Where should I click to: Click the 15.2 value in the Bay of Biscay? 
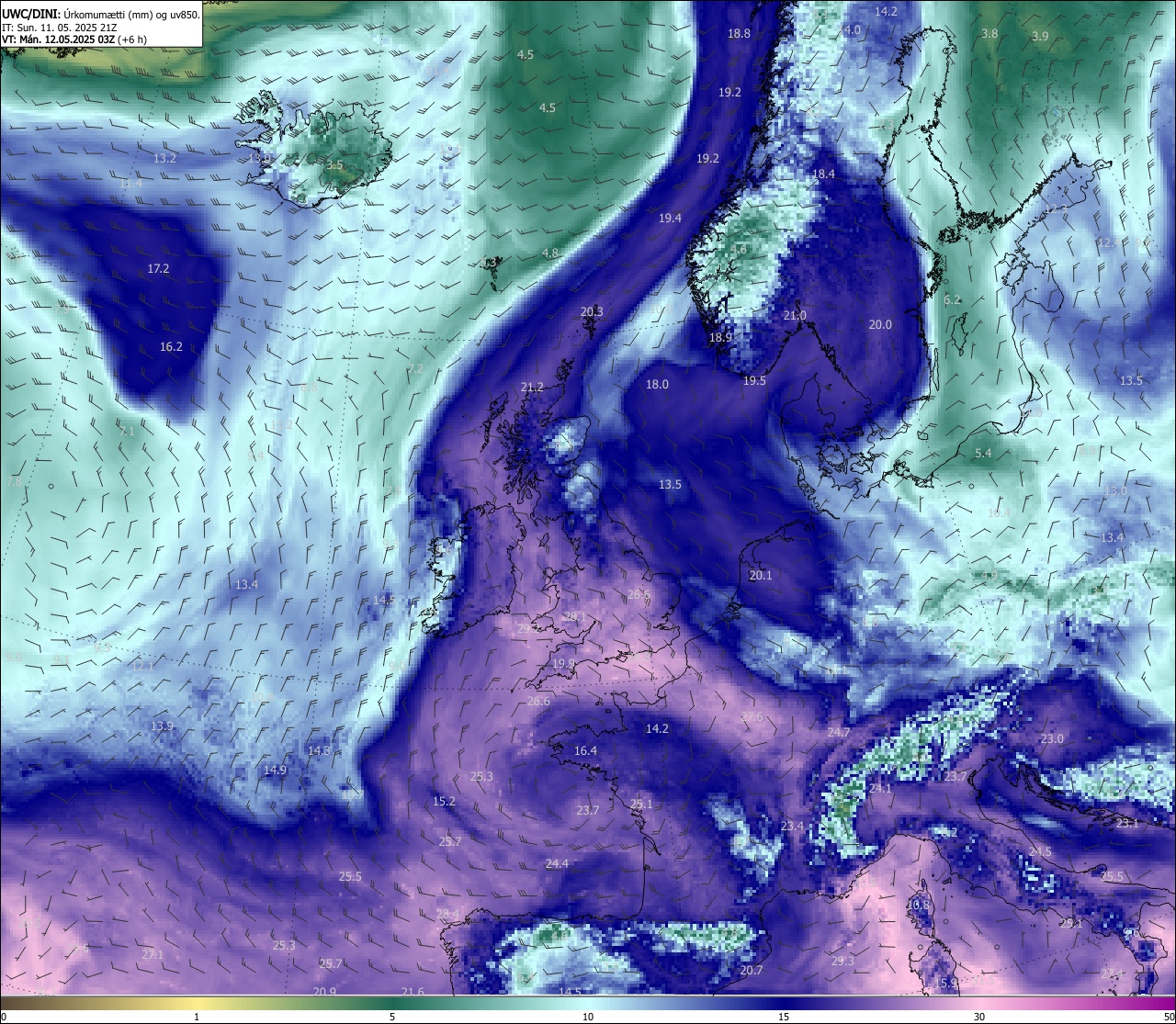444,802
